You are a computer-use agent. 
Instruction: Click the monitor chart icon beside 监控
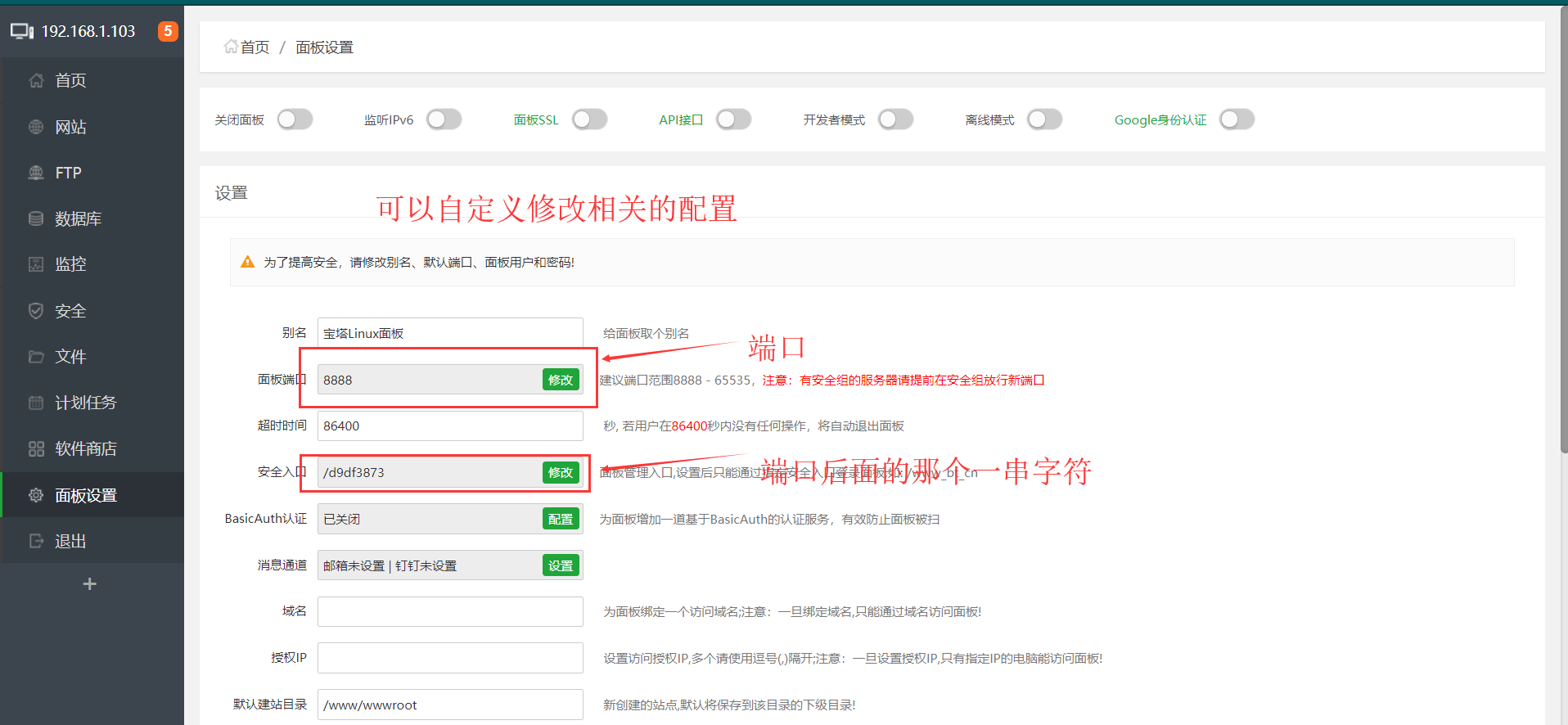pyautogui.click(x=36, y=264)
